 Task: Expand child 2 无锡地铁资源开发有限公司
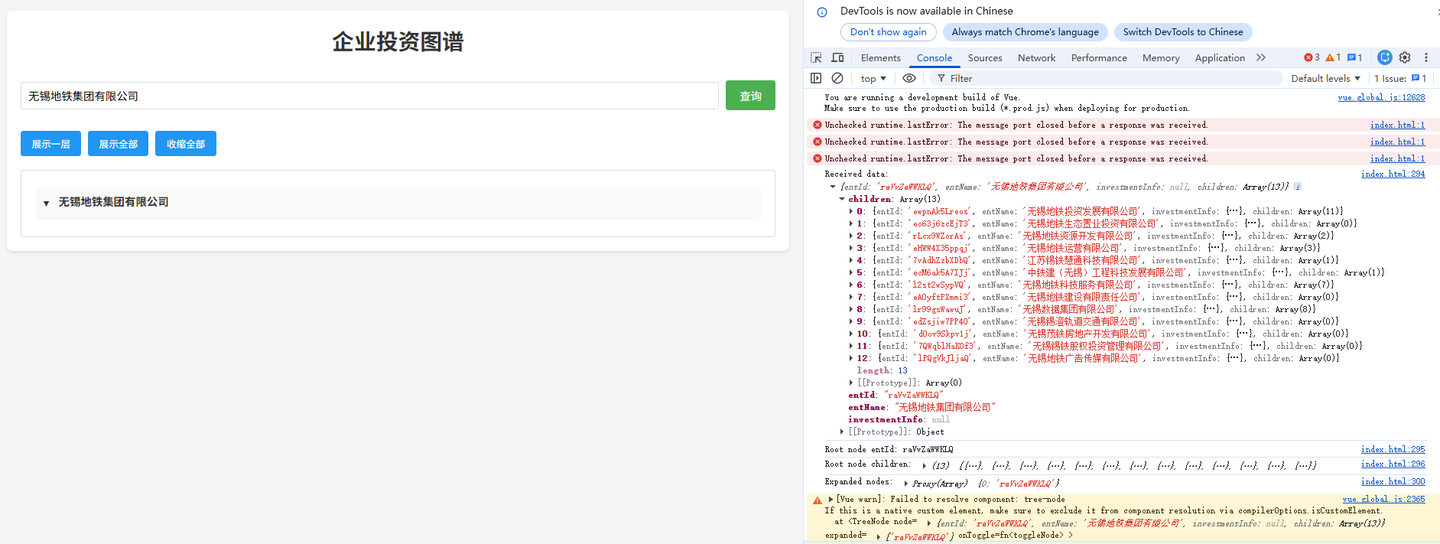tap(851, 236)
